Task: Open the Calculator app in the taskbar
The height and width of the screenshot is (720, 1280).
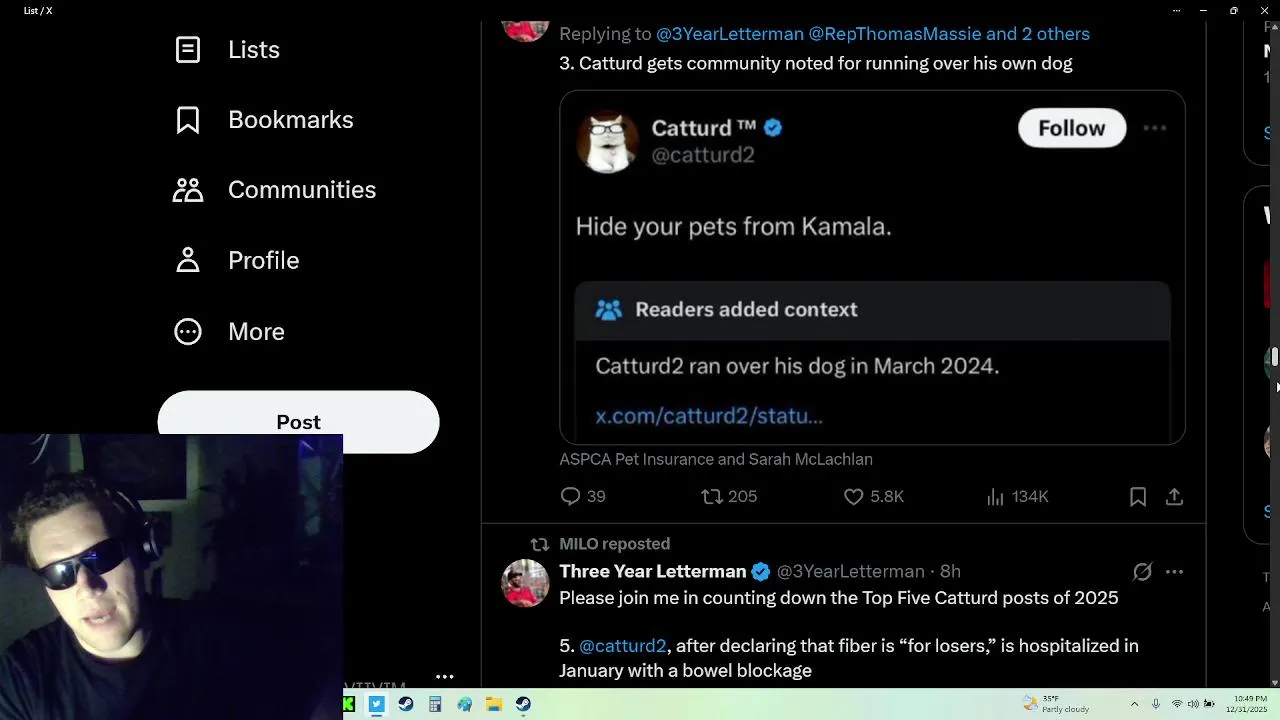Action: [x=435, y=705]
